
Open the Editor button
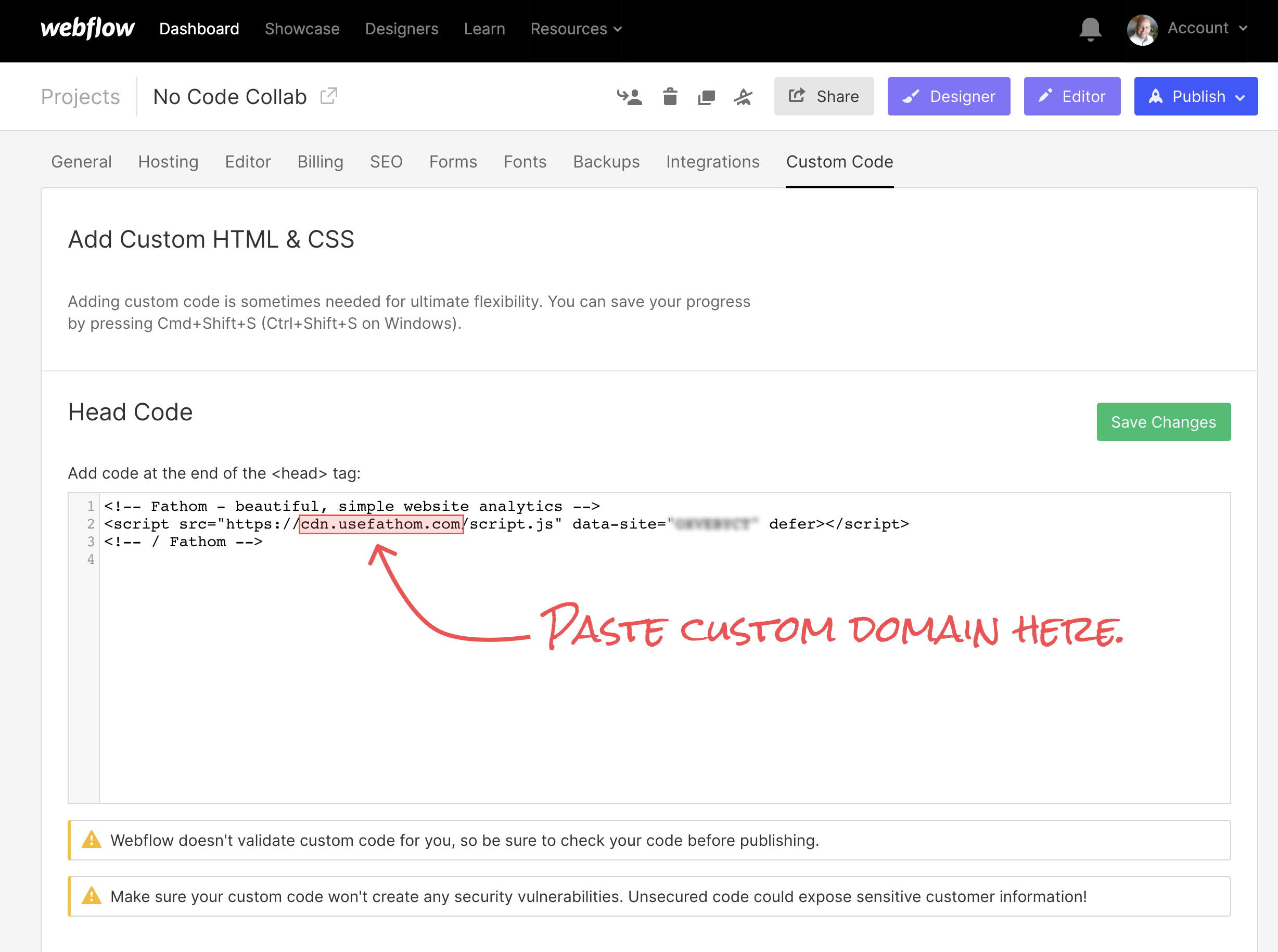click(1072, 96)
